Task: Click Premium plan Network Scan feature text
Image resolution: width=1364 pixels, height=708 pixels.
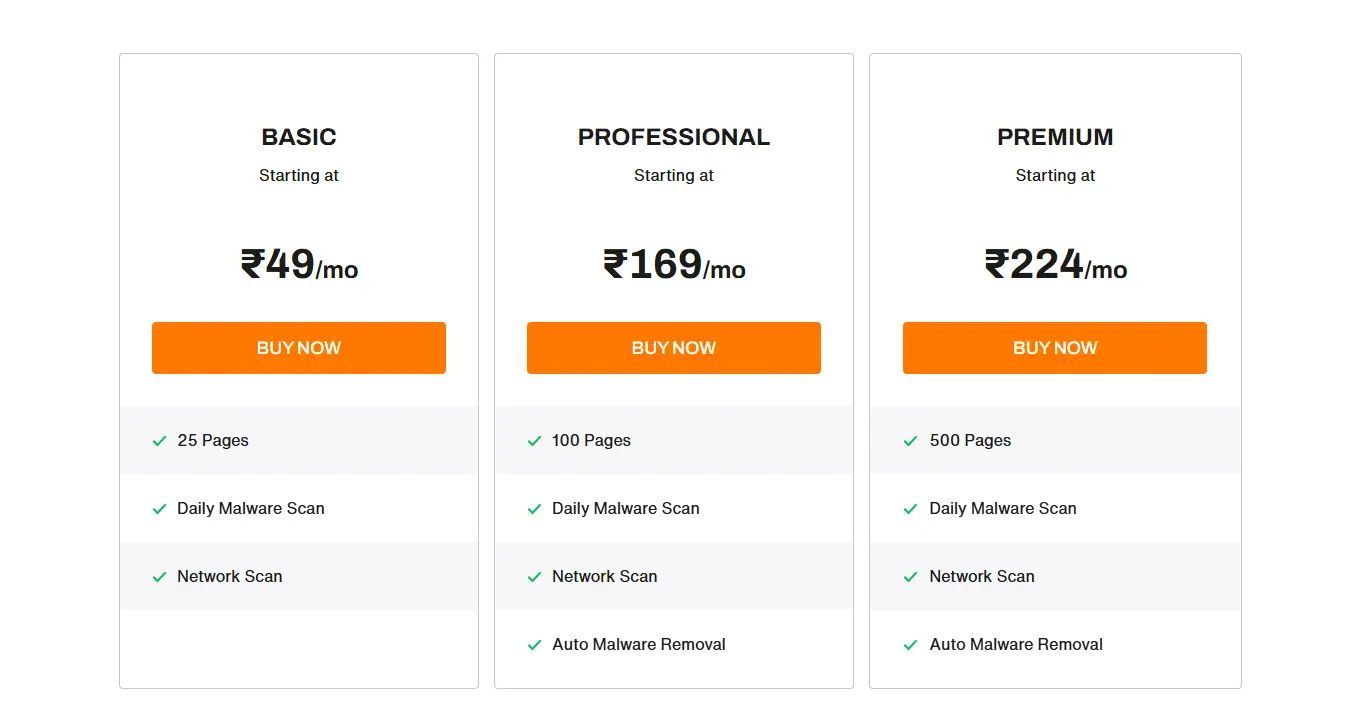Action: [981, 577]
